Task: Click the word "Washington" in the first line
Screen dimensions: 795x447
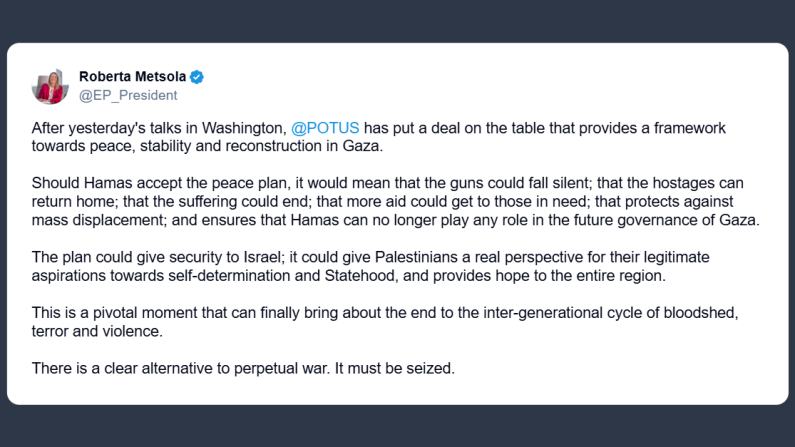Action: pyautogui.click(x=246, y=129)
